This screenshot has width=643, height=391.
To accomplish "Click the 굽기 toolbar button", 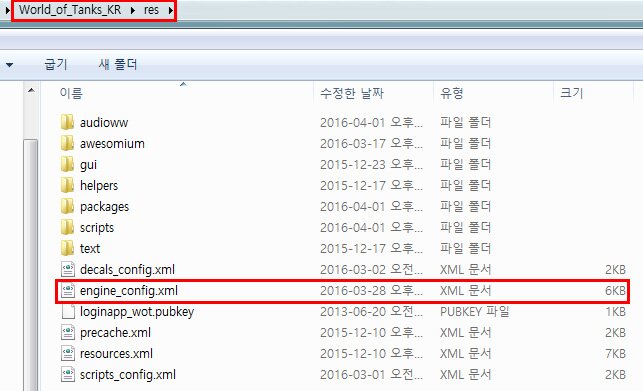I will [55, 64].
